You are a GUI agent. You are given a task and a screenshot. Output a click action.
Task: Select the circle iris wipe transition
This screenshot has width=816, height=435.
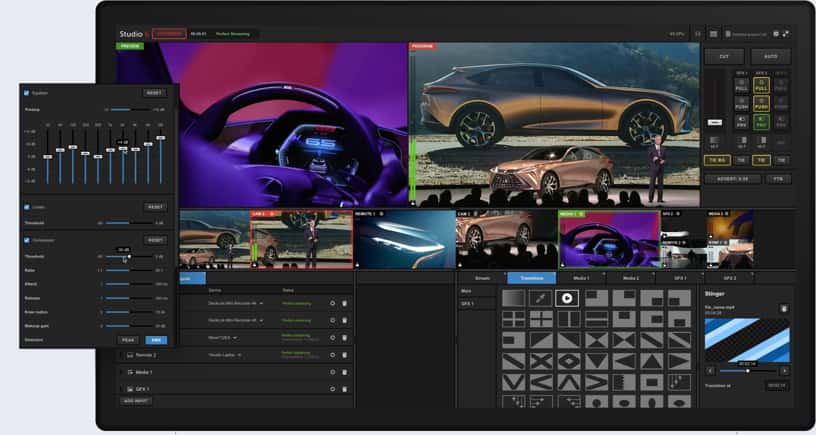[596, 402]
